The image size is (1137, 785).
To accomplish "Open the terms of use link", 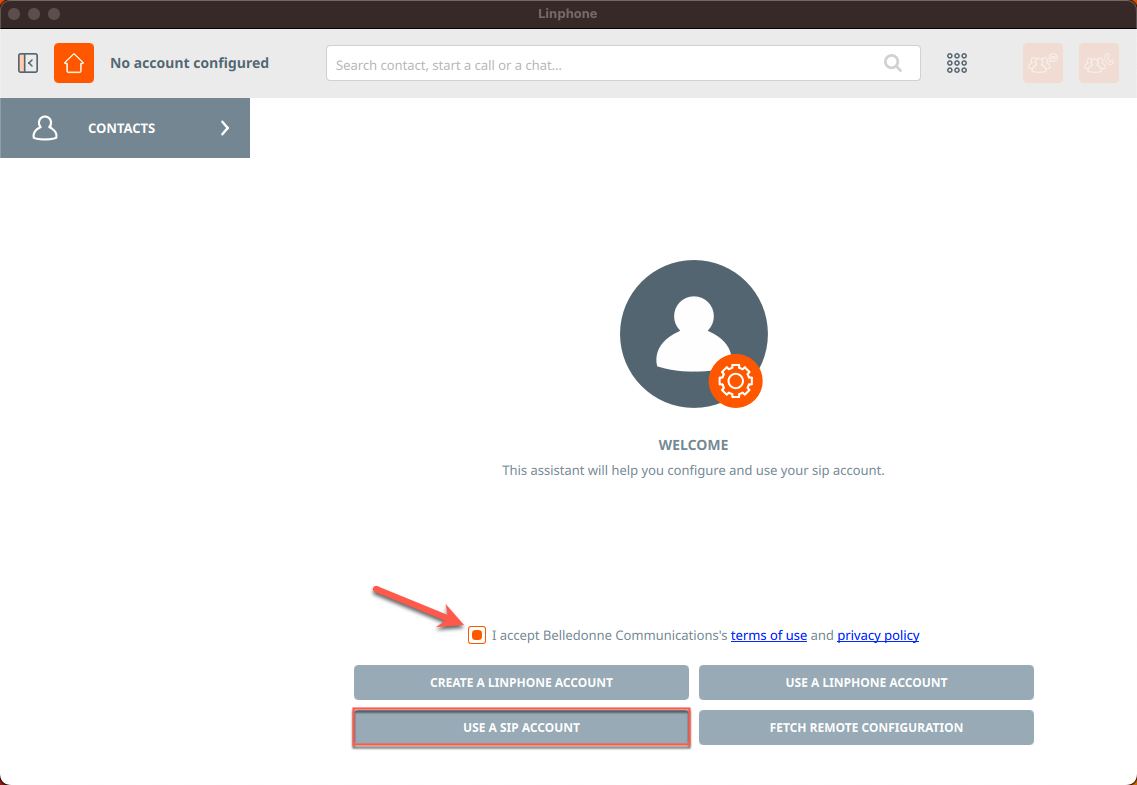I will 768,635.
